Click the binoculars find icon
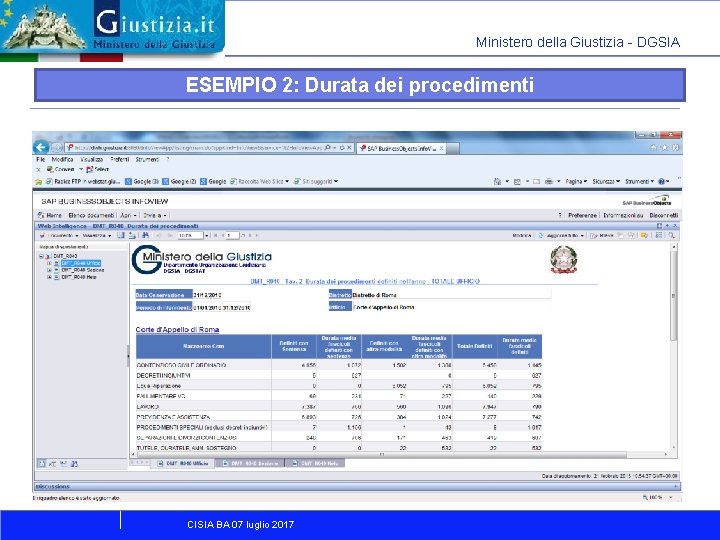The height and width of the screenshot is (540, 720). click(146, 236)
